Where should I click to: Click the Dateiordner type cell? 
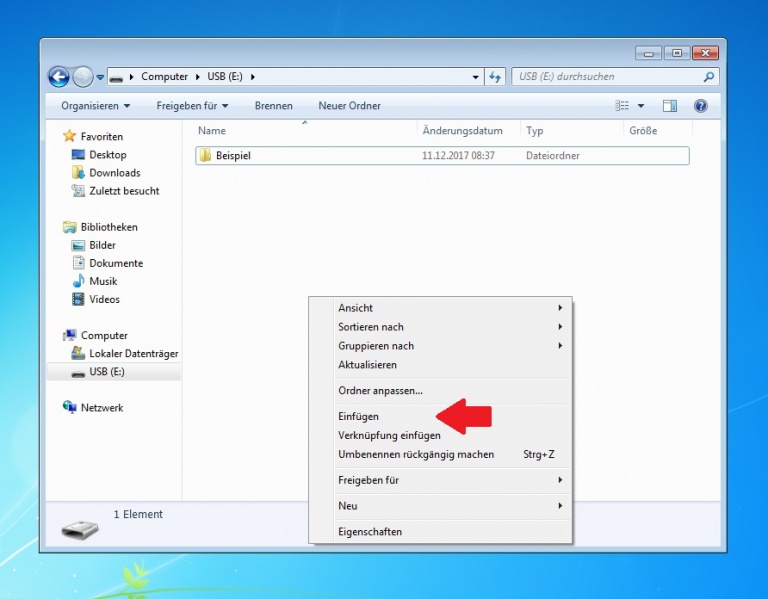(x=552, y=156)
